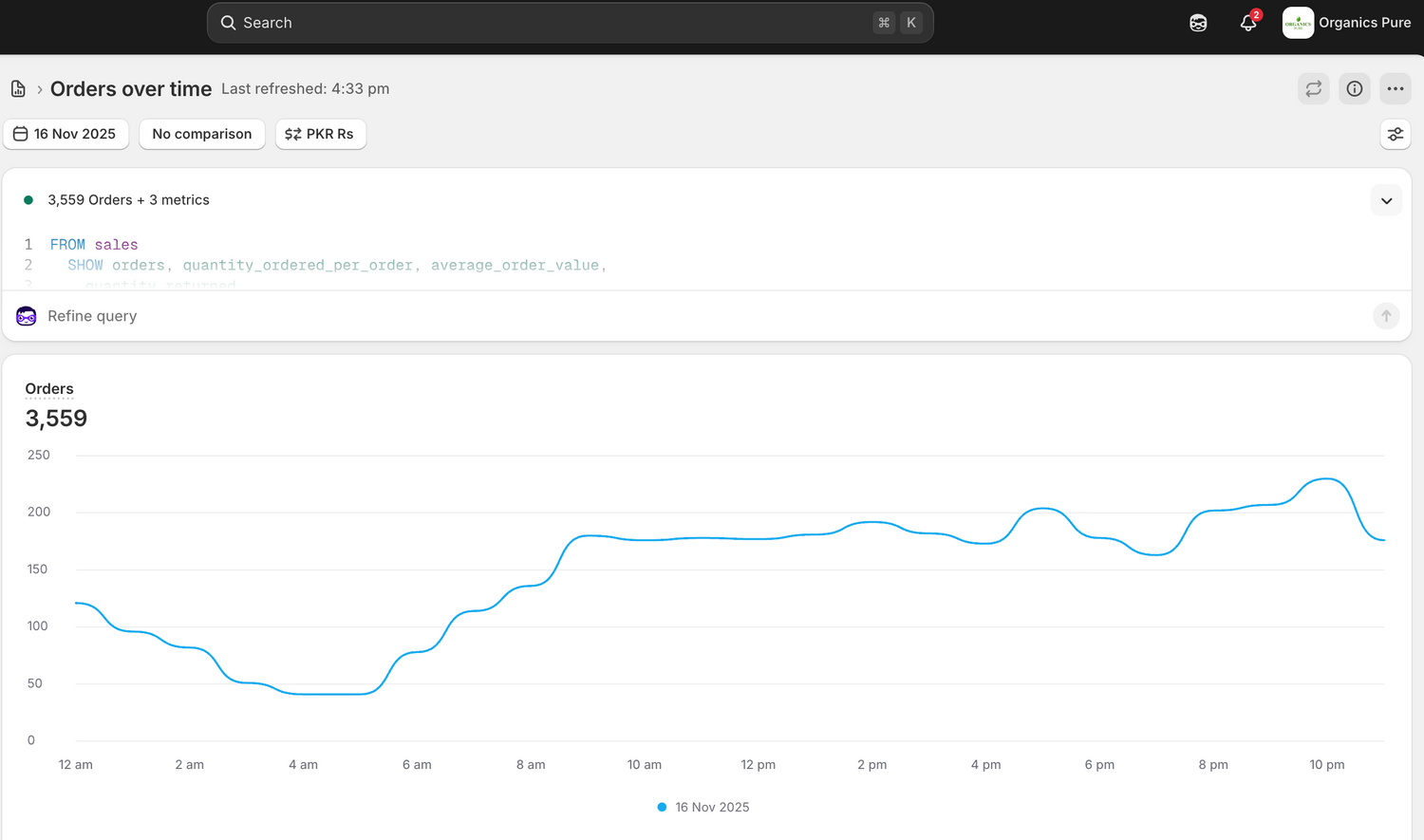Screen dimensions: 1424x840
Task: Open the 16 Nov 2025 date picker
Action: (x=66, y=135)
